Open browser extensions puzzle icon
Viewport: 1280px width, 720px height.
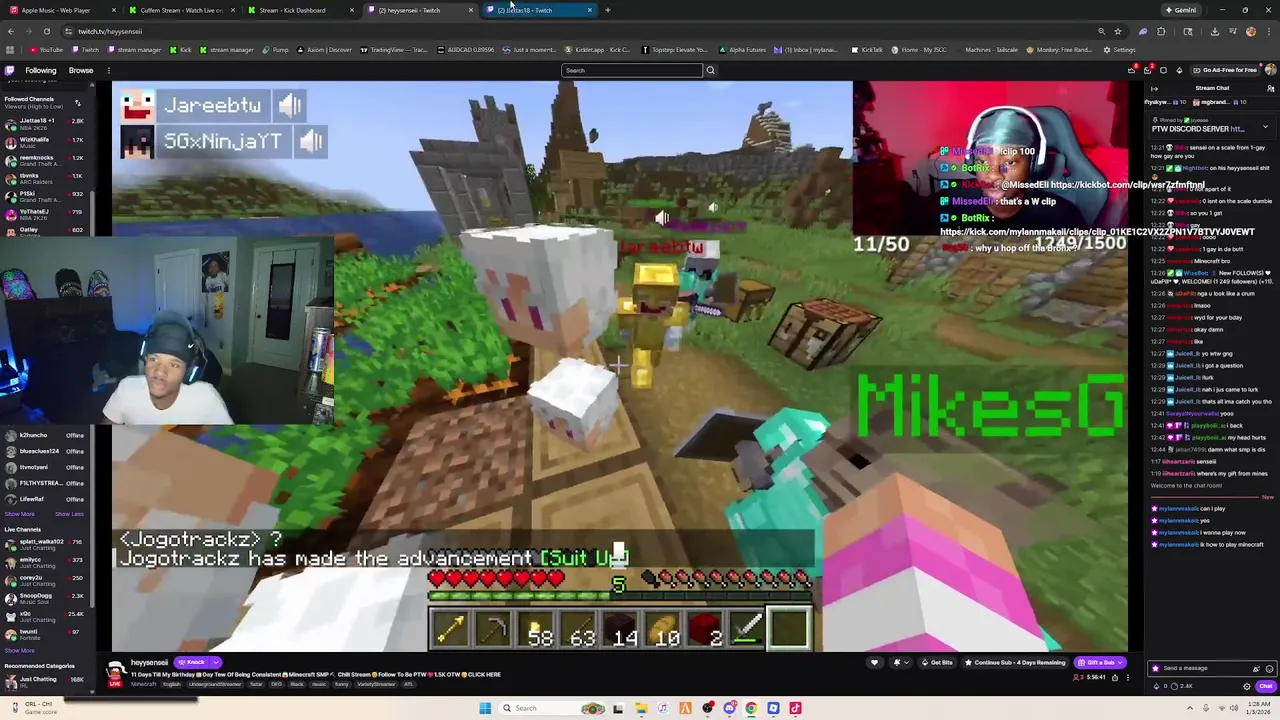click(1161, 31)
